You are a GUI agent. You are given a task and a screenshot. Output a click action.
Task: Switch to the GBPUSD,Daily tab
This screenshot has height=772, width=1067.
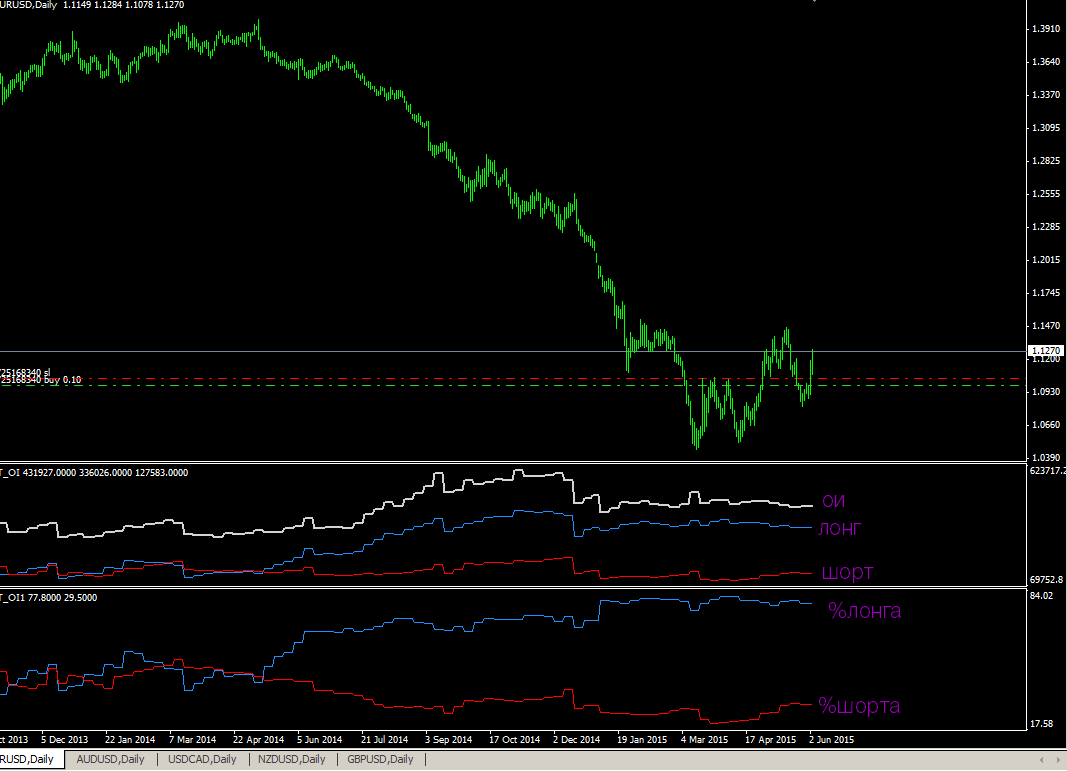point(379,759)
